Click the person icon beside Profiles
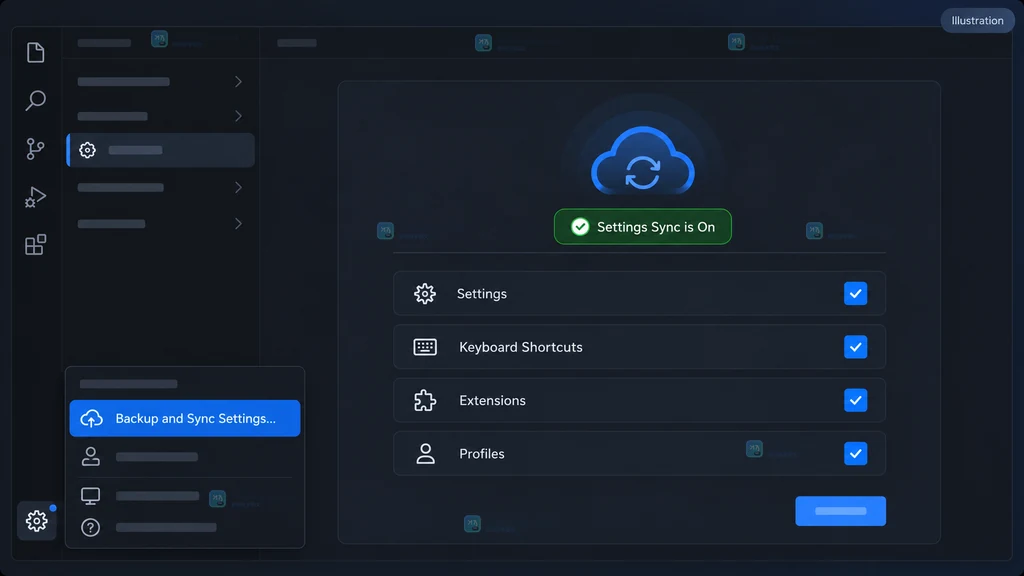This screenshot has width=1024, height=576. (x=425, y=453)
